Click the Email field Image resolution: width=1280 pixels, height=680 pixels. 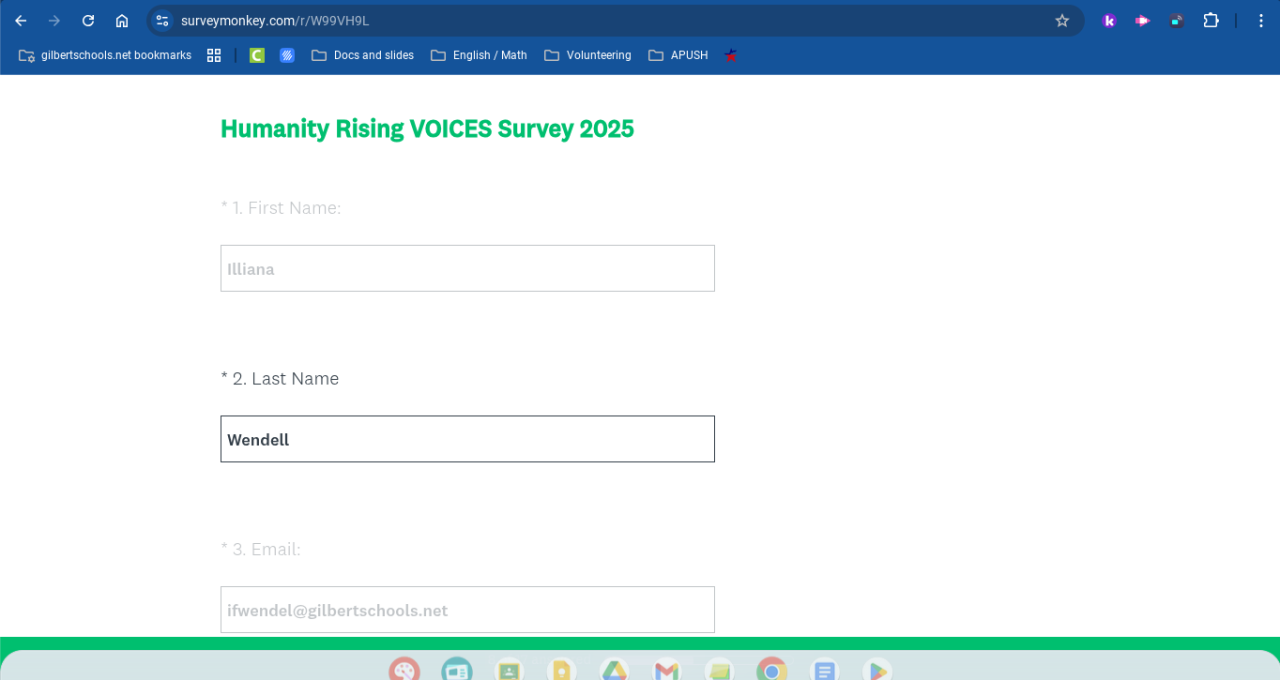[x=467, y=609]
